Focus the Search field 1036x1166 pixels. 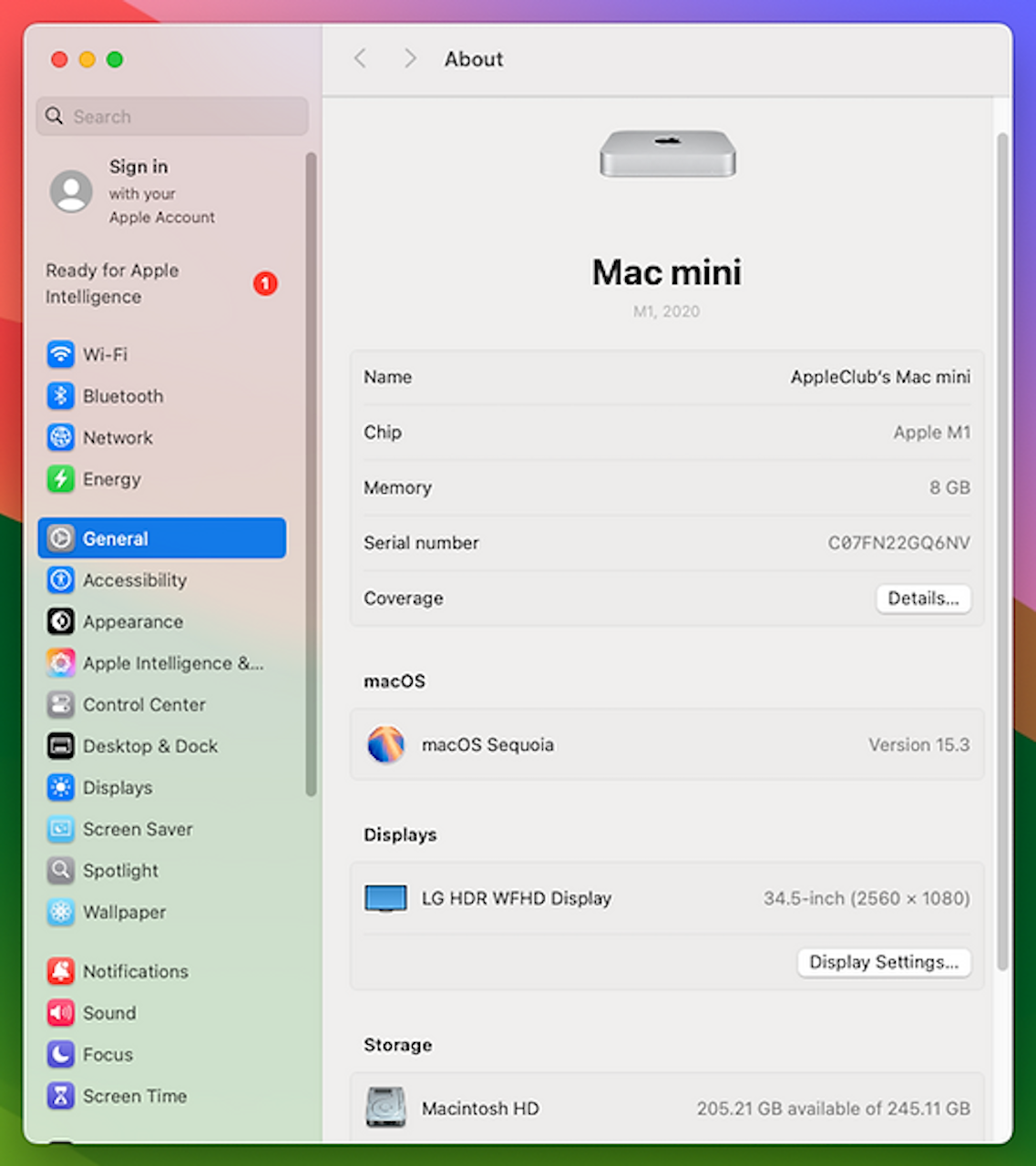coord(172,117)
